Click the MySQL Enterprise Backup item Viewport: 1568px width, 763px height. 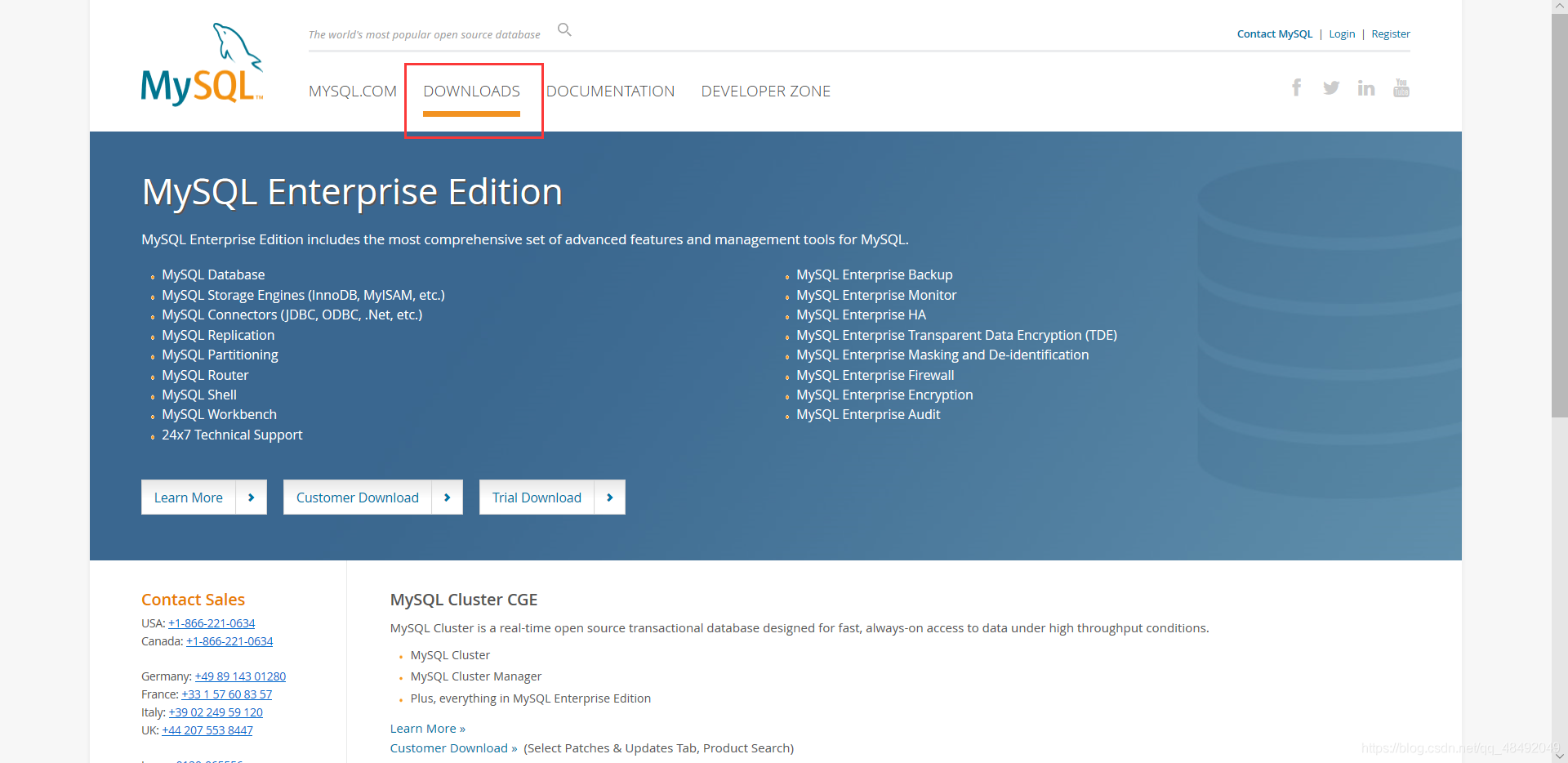(875, 275)
